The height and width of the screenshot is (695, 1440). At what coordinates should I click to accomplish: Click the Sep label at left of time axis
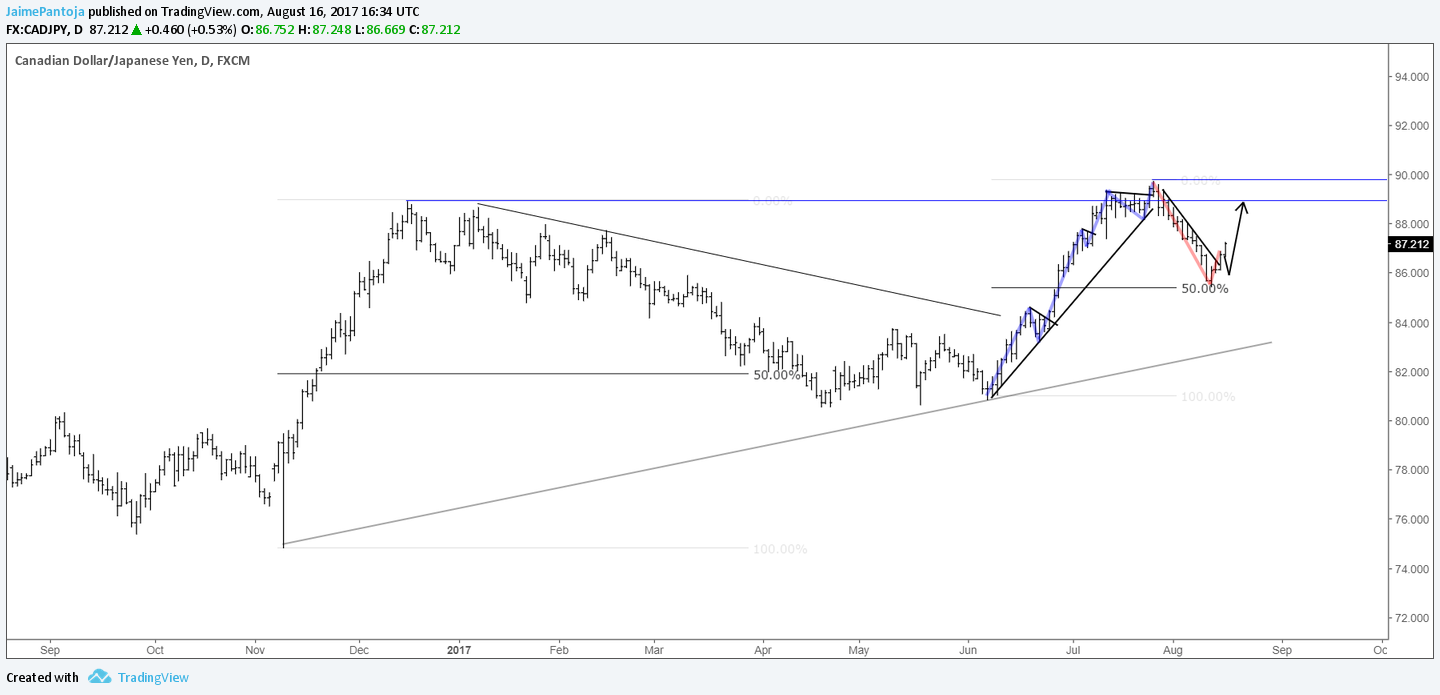[x=52, y=649]
